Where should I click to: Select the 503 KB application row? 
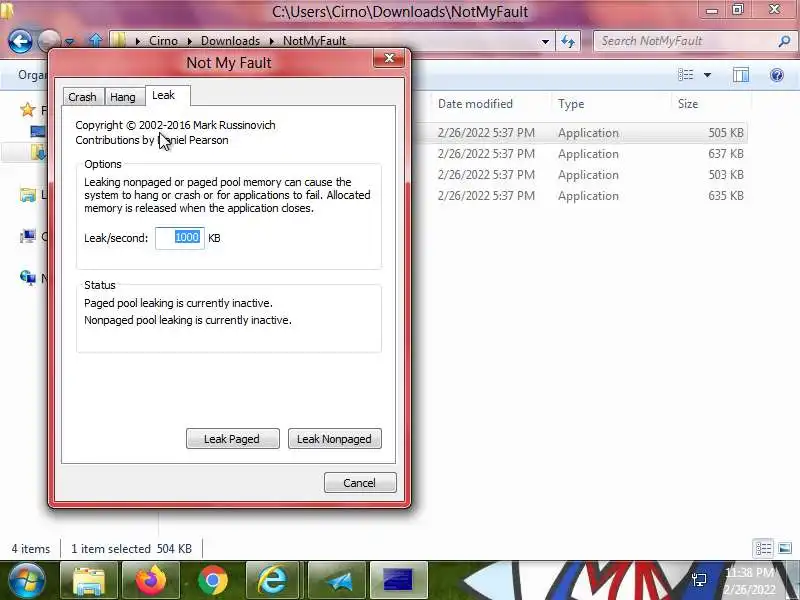582,174
